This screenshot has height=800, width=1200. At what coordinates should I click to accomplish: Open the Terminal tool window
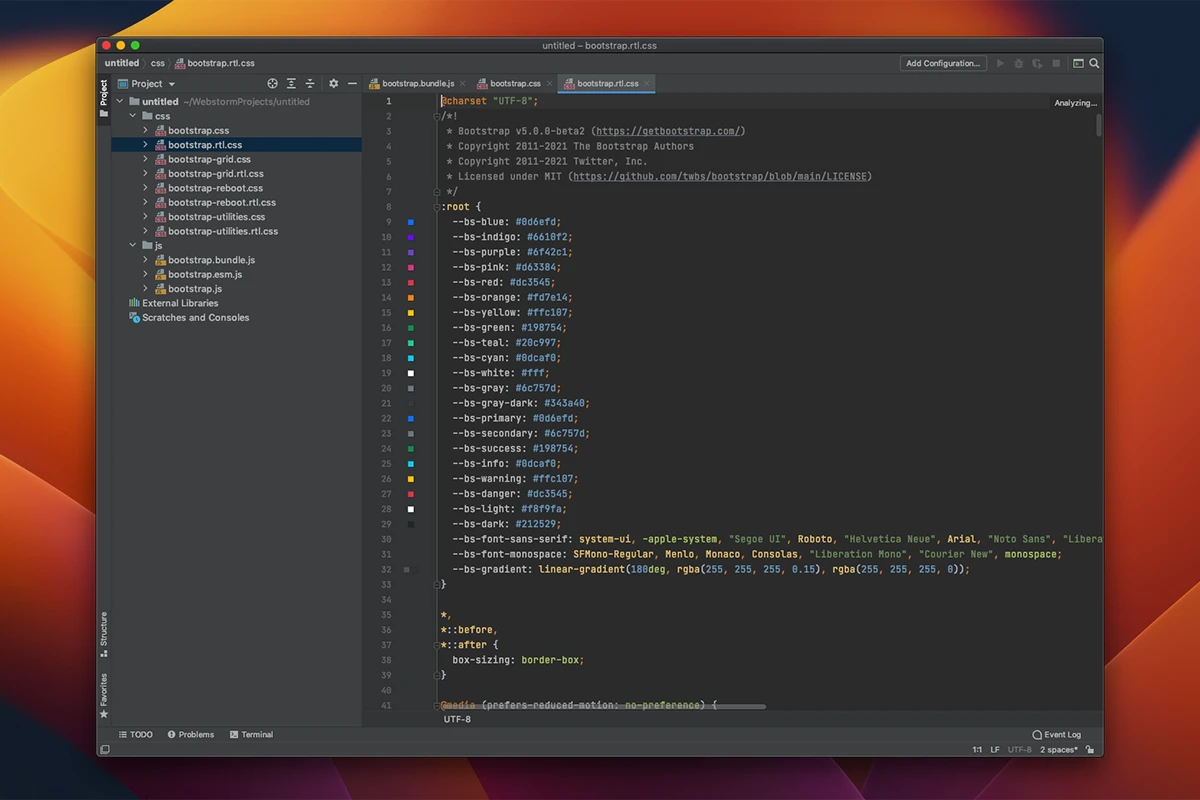[251, 734]
